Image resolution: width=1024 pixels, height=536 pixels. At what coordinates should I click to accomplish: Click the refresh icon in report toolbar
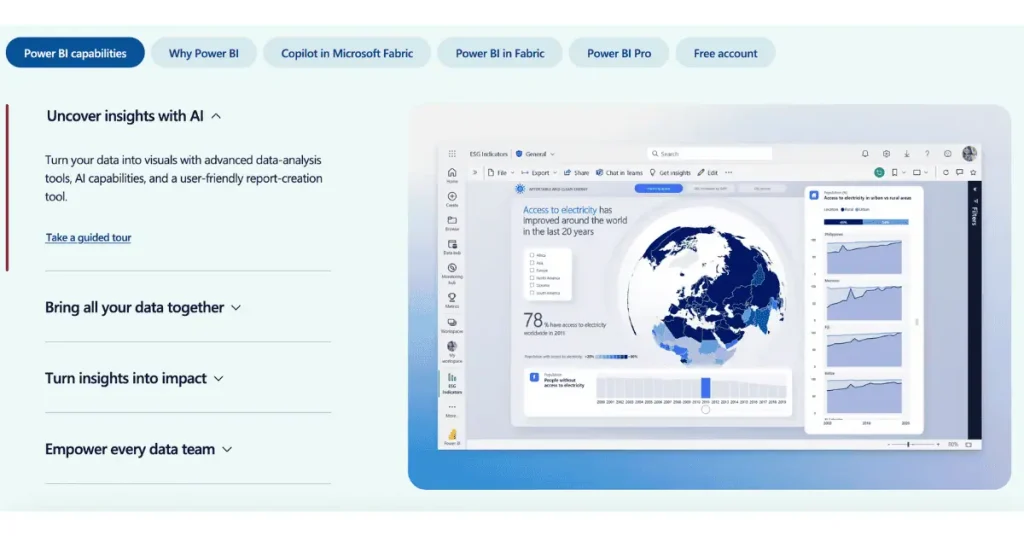pyautogui.click(x=946, y=172)
